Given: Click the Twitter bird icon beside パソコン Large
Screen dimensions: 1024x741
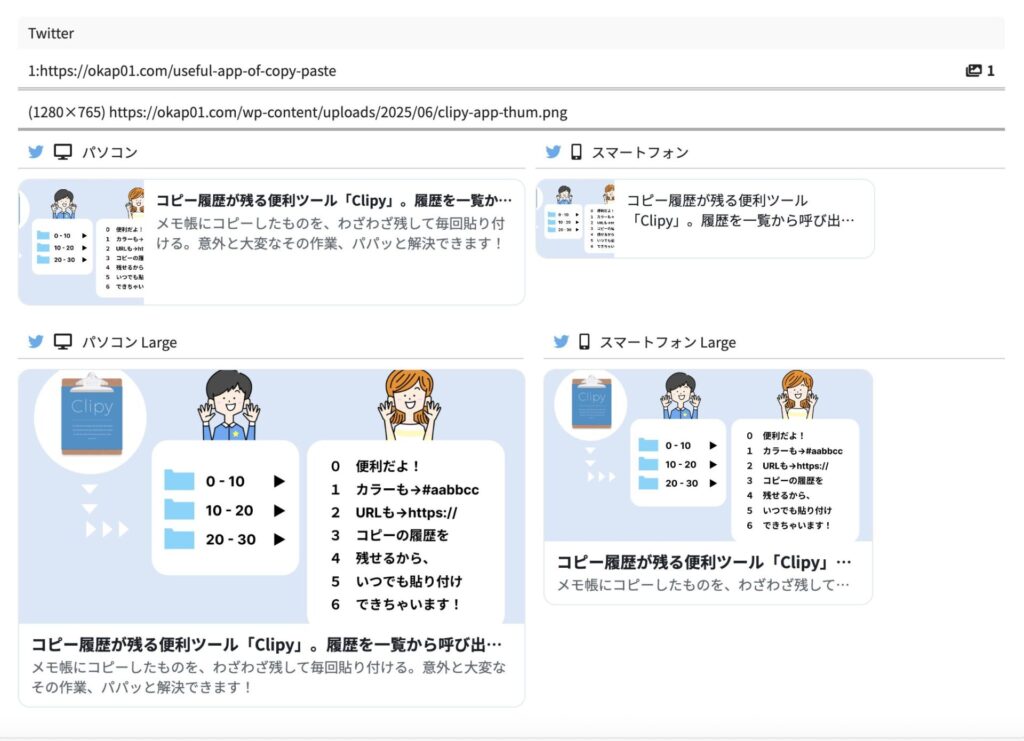Looking at the screenshot, I should [36, 341].
